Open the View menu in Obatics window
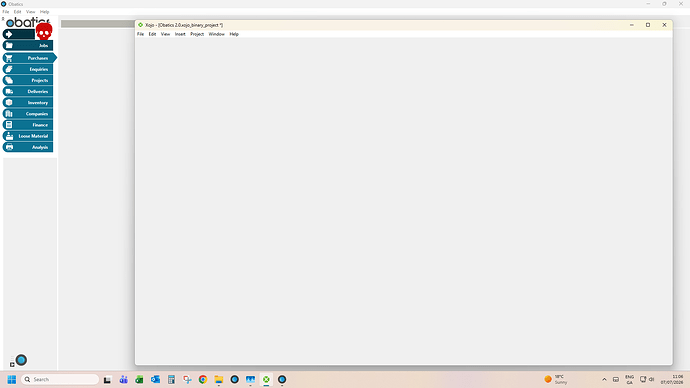 pos(30,12)
